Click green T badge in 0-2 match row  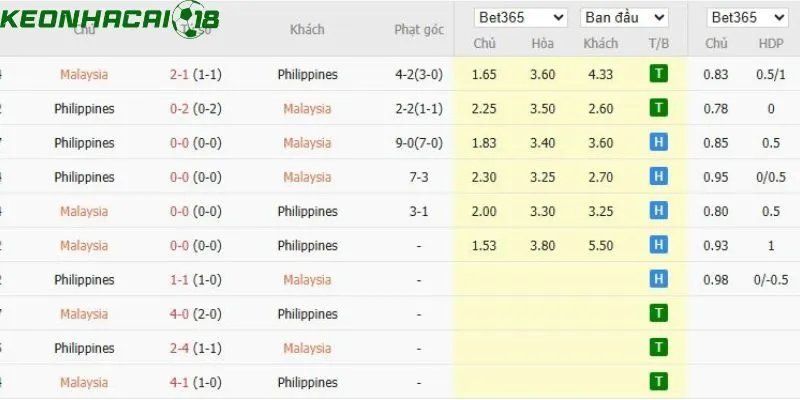(659, 108)
